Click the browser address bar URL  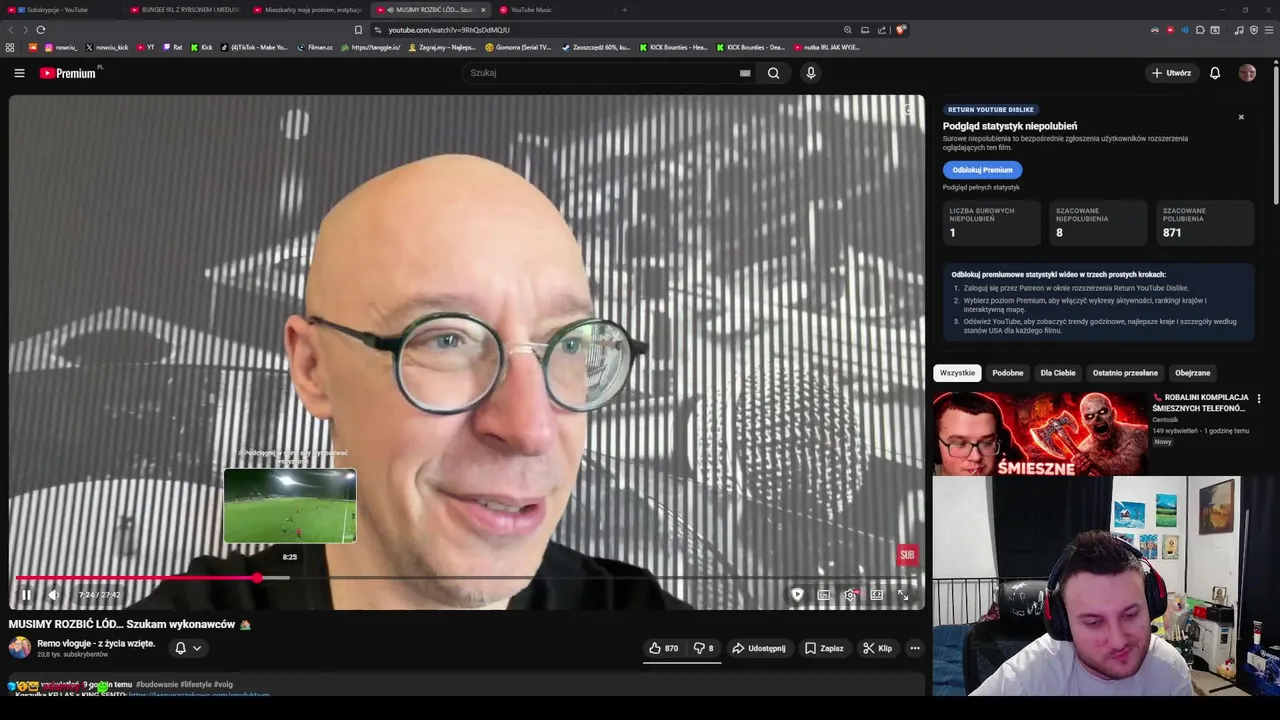(449, 30)
